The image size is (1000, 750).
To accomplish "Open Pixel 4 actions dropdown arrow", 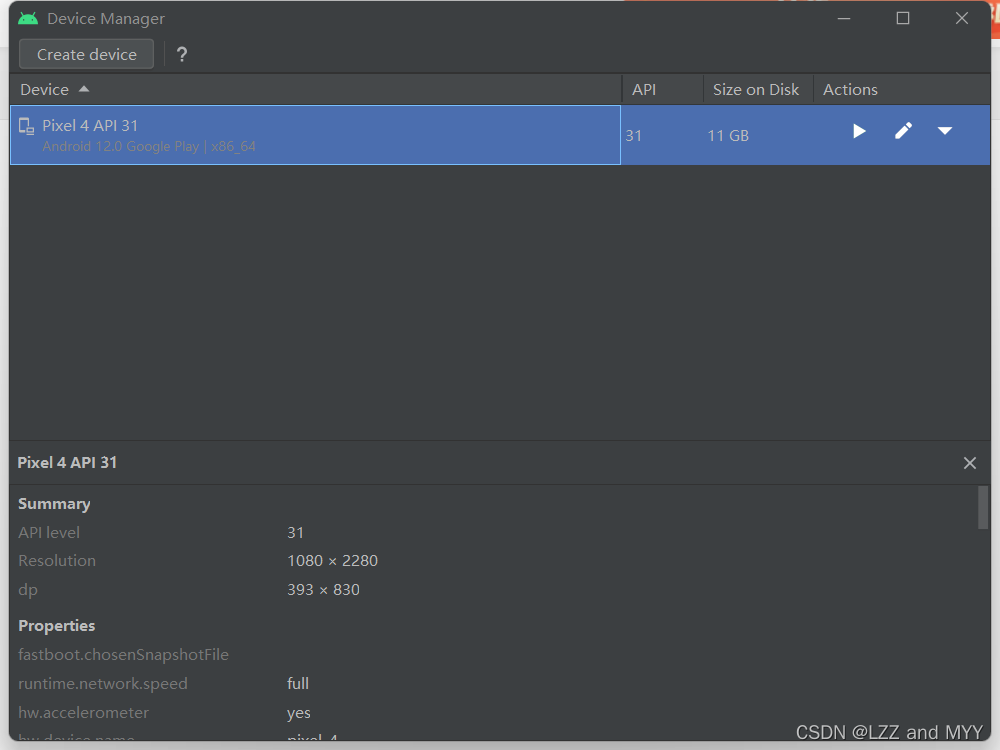I will tap(945, 131).
